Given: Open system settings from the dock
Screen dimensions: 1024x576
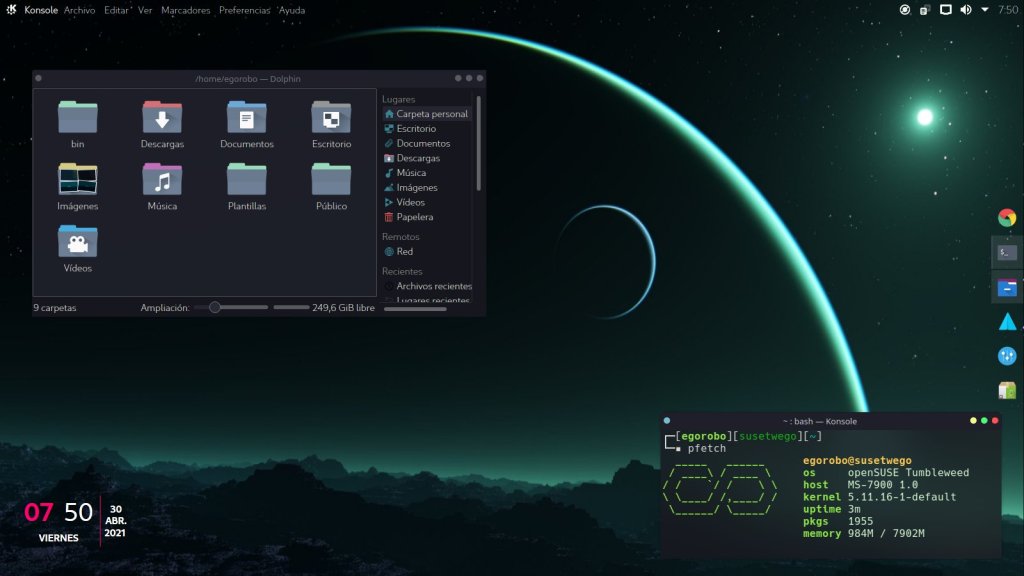Looking at the screenshot, I should click(x=1007, y=356).
